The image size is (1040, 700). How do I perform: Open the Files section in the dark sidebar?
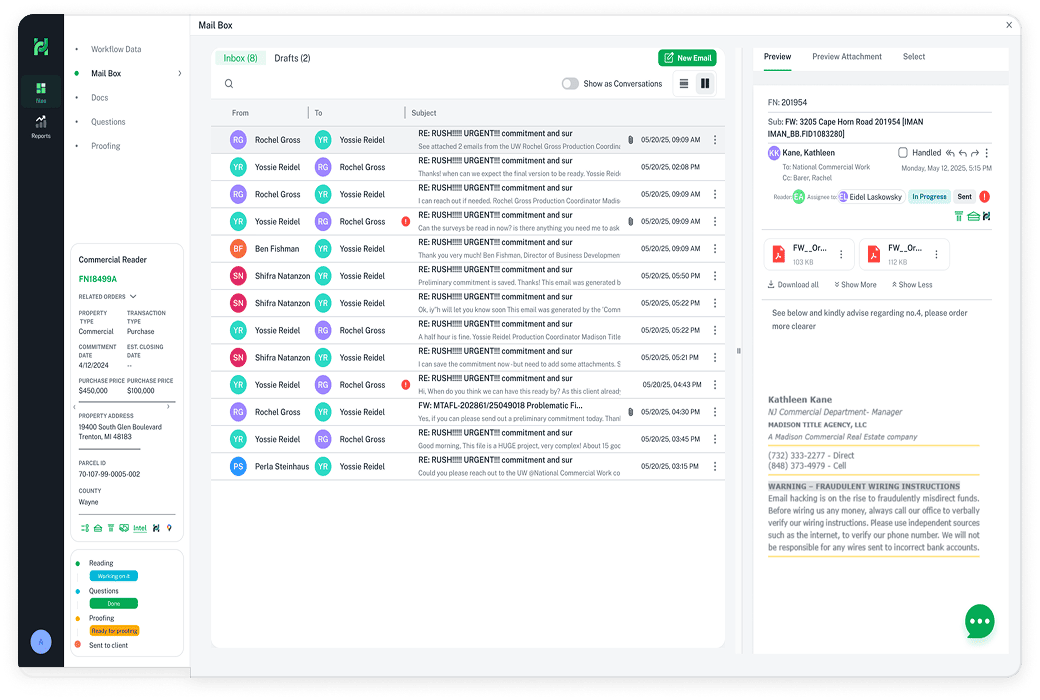click(40, 92)
